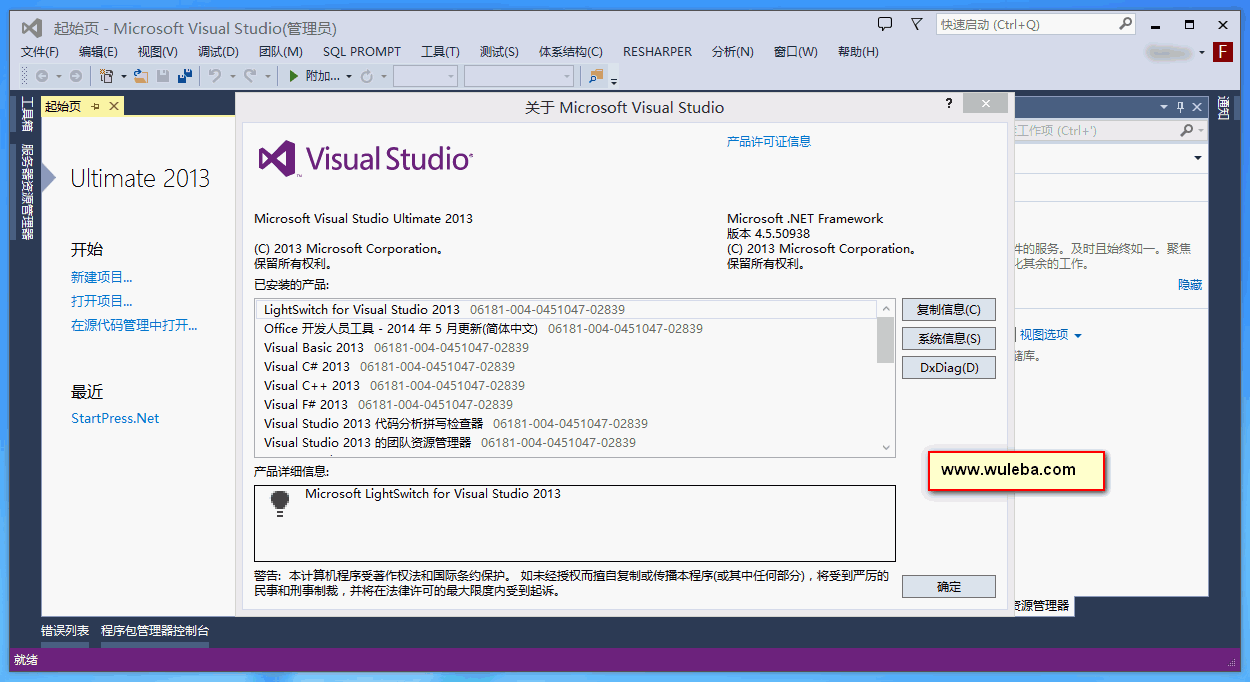Open the RESHARPER menu
Screen dimensions: 1250x682
coord(657,52)
